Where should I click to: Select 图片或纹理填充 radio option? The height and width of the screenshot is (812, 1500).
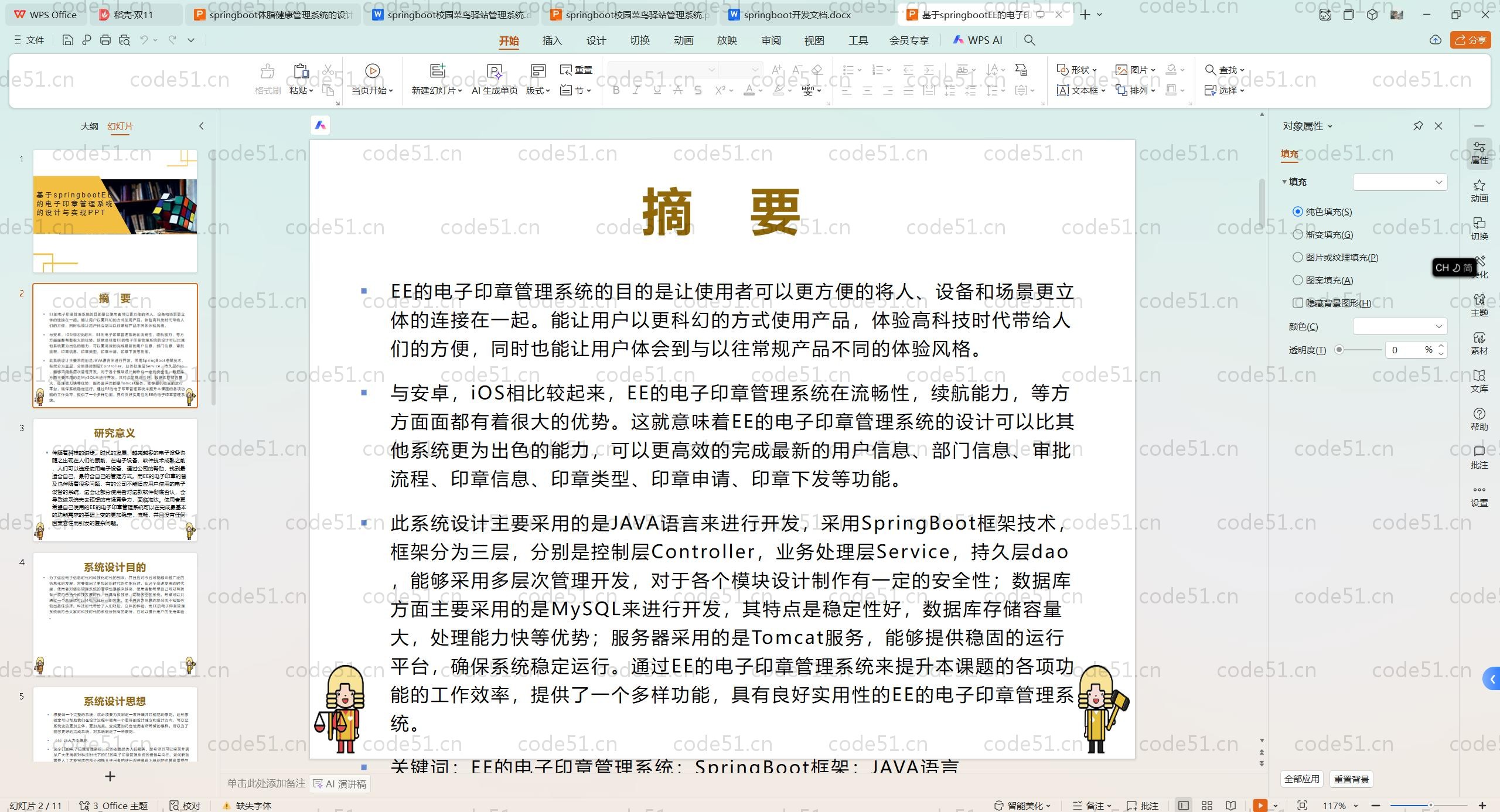pos(1298,257)
